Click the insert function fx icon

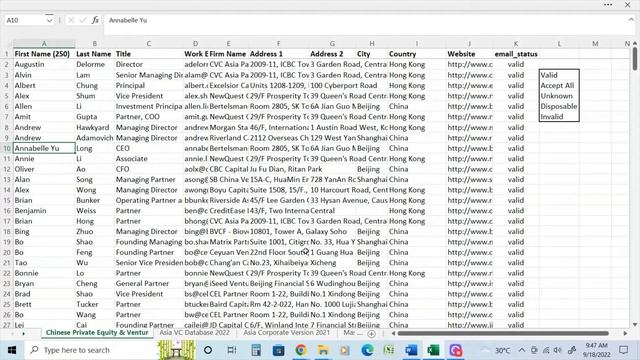click(96, 20)
